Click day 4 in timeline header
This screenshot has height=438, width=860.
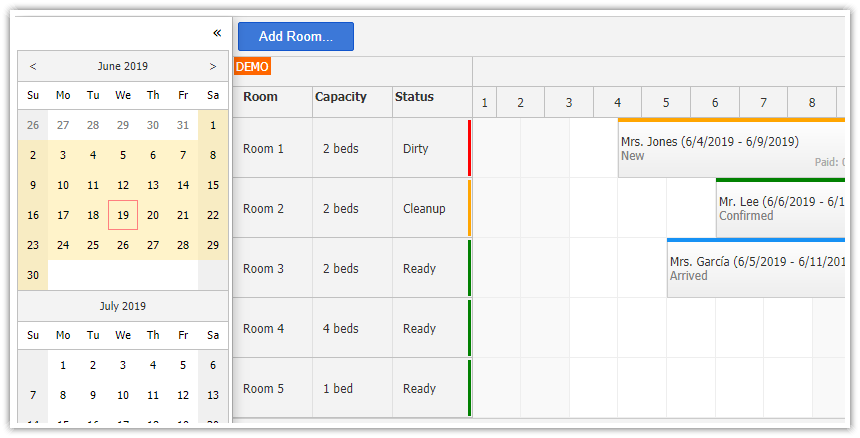coord(618,102)
